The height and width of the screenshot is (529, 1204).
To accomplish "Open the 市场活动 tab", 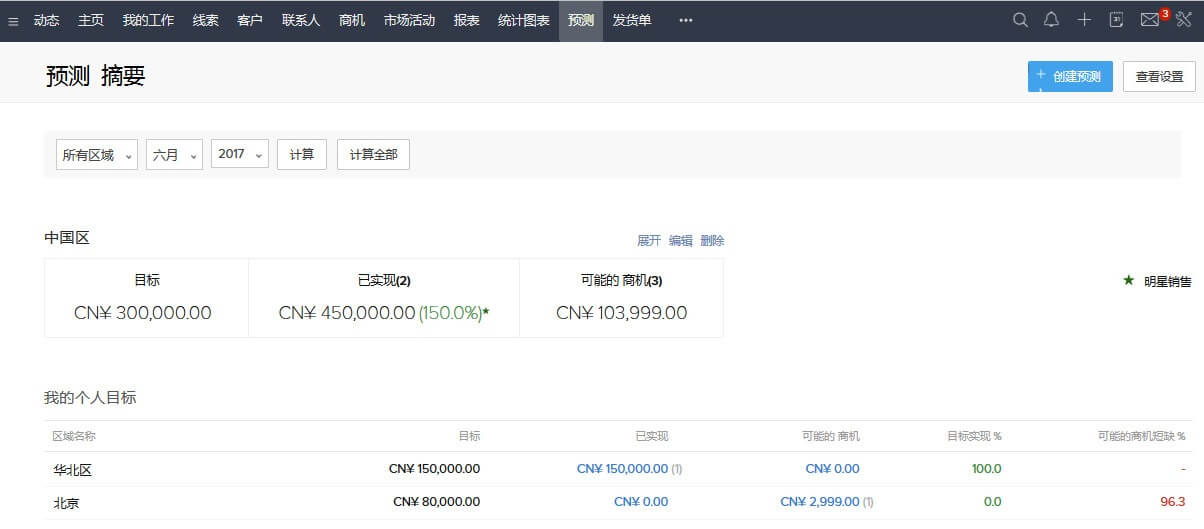I will coord(409,20).
